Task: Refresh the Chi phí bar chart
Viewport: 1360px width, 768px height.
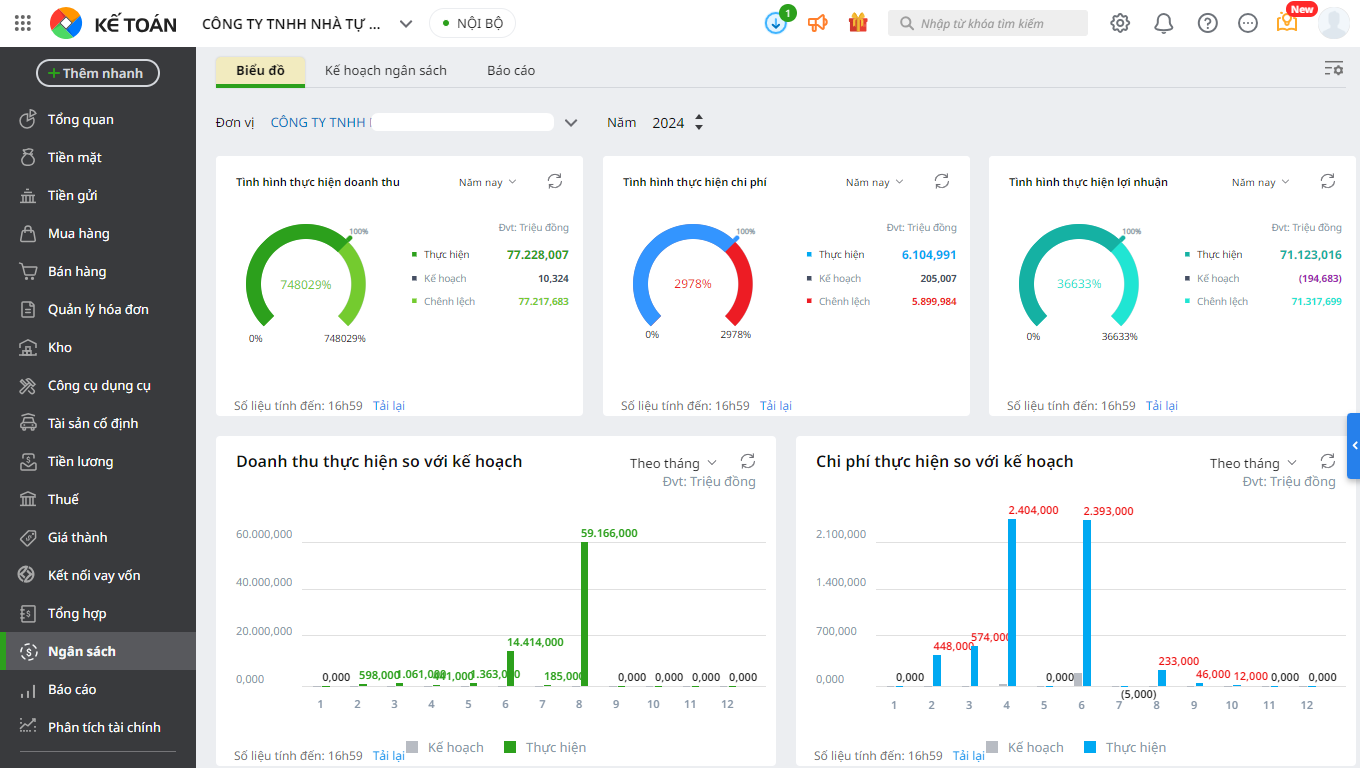Action: pos(1328,461)
